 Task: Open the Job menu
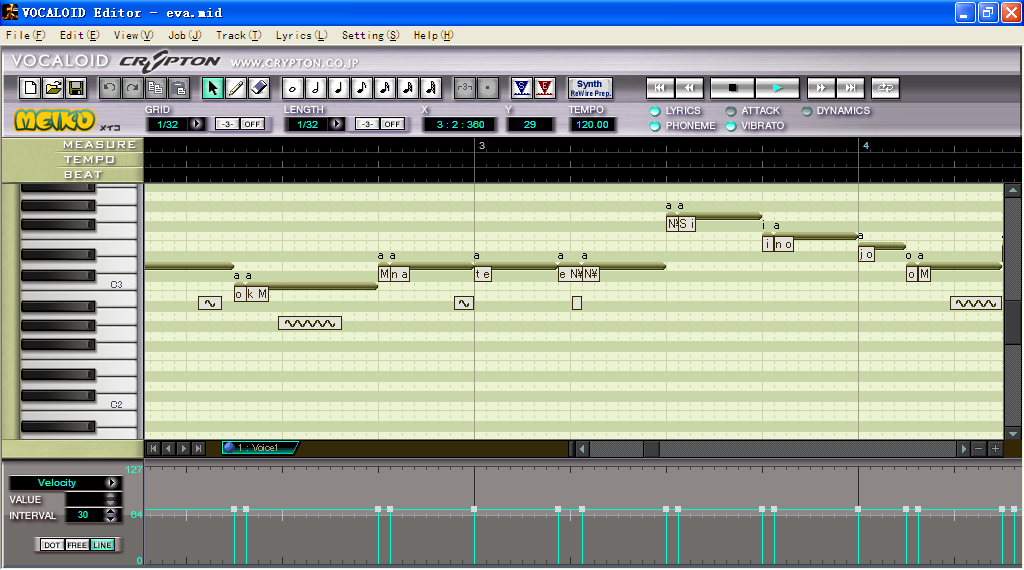pyautogui.click(x=184, y=35)
